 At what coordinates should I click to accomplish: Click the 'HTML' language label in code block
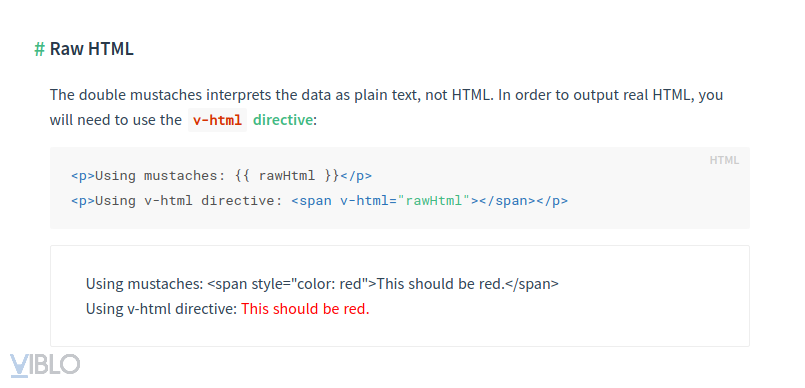click(x=724, y=161)
